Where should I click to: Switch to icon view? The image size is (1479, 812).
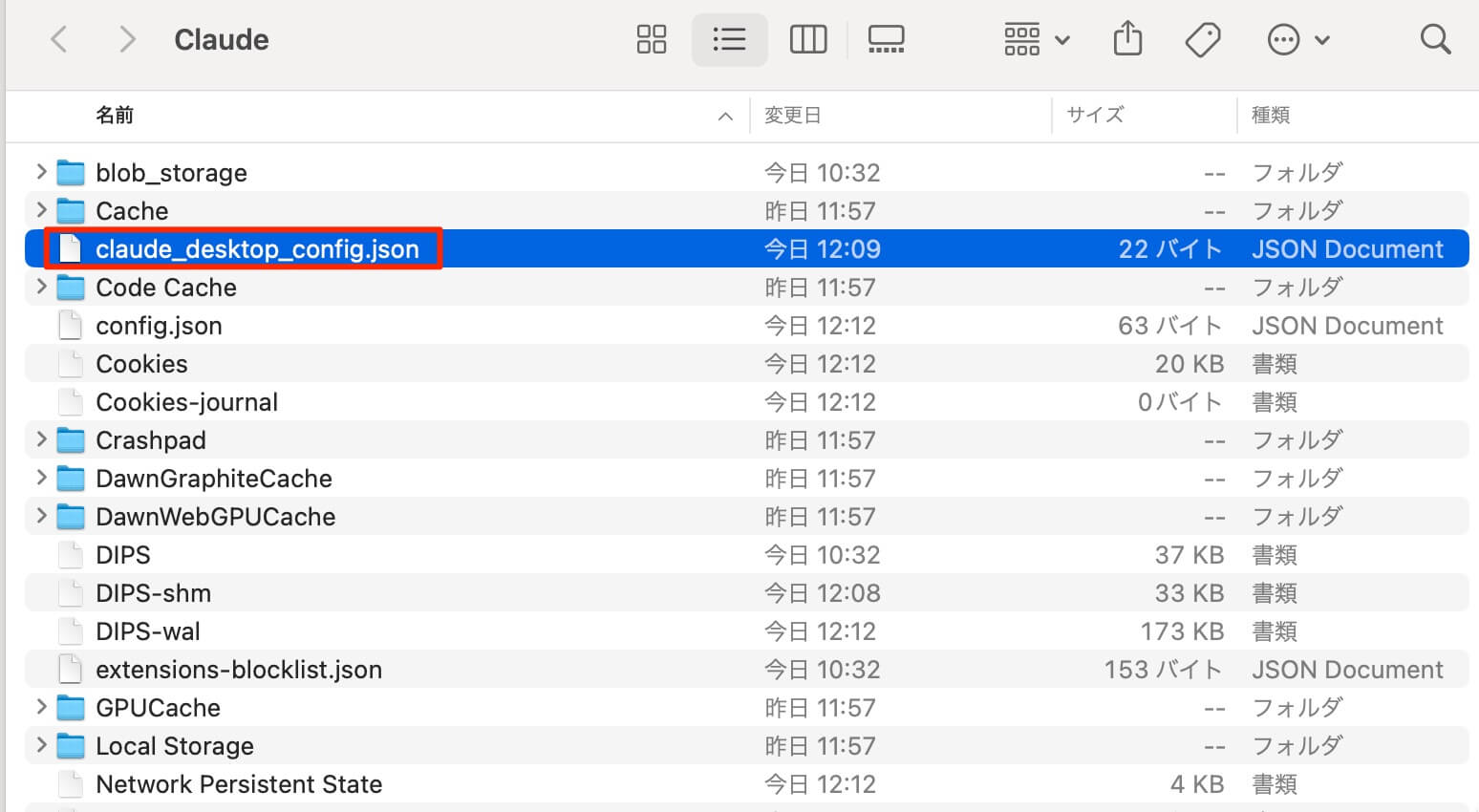[651, 40]
